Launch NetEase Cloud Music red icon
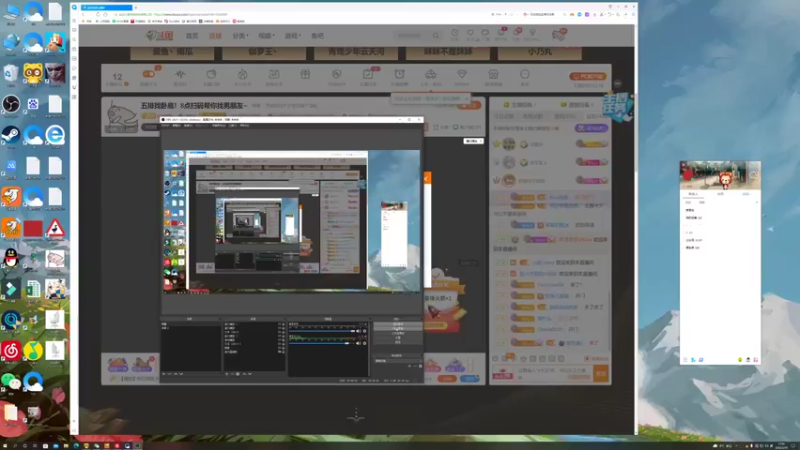This screenshot has width=800, height=450. pyautogui.click(x=11, y=351)
